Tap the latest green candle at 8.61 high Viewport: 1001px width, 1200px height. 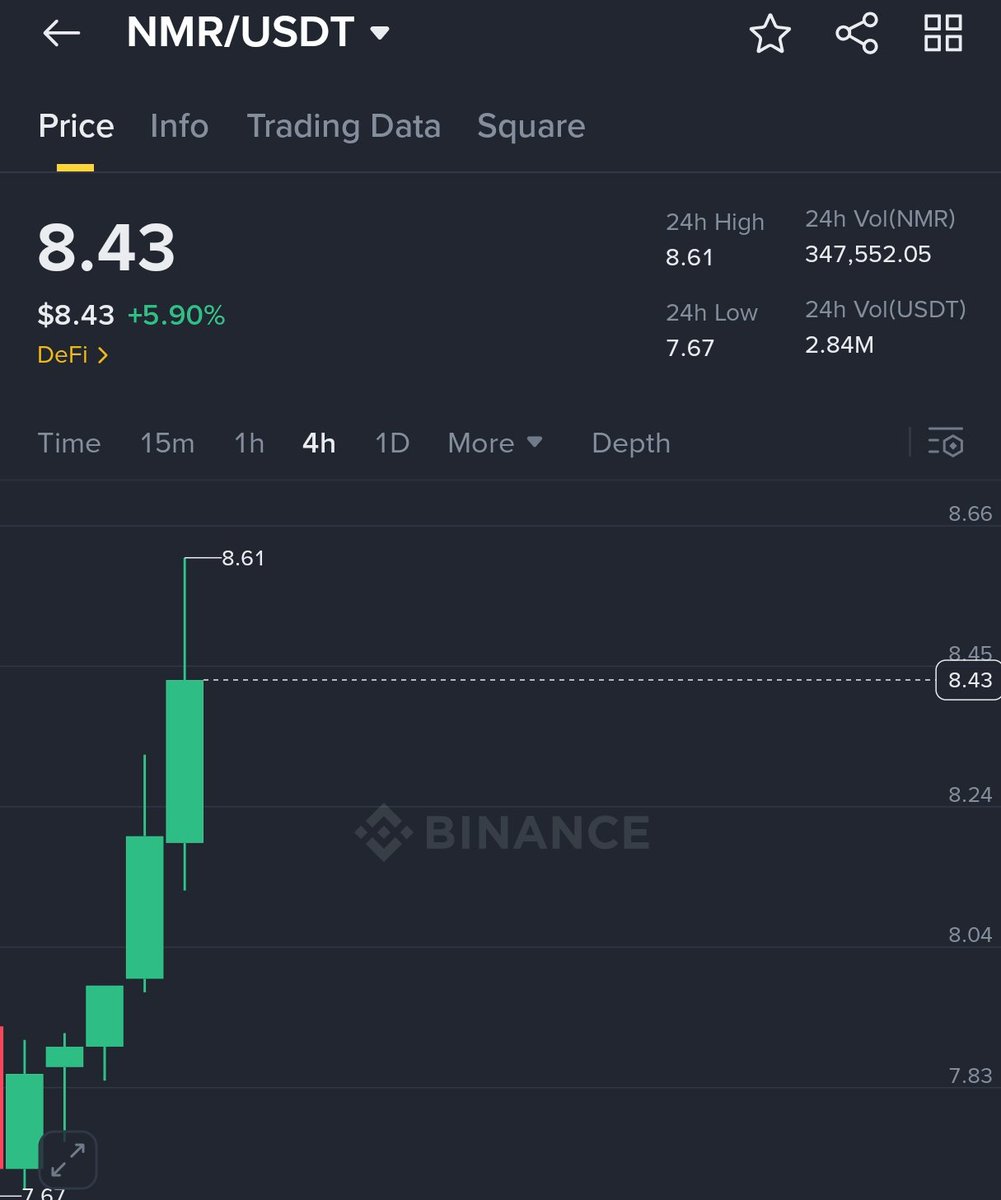point(185,761)
